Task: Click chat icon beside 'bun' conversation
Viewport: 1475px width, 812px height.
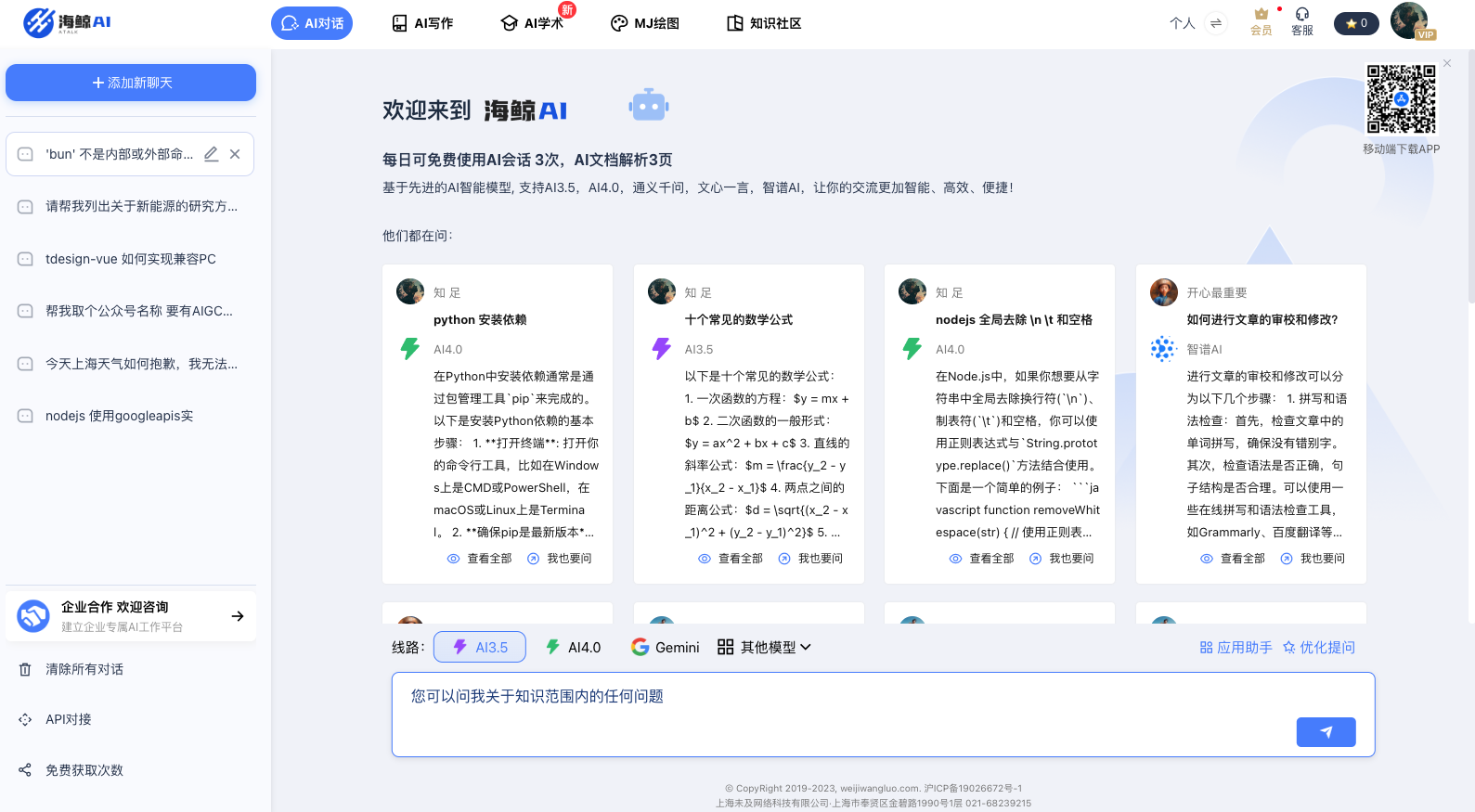Action: point(26,154)
